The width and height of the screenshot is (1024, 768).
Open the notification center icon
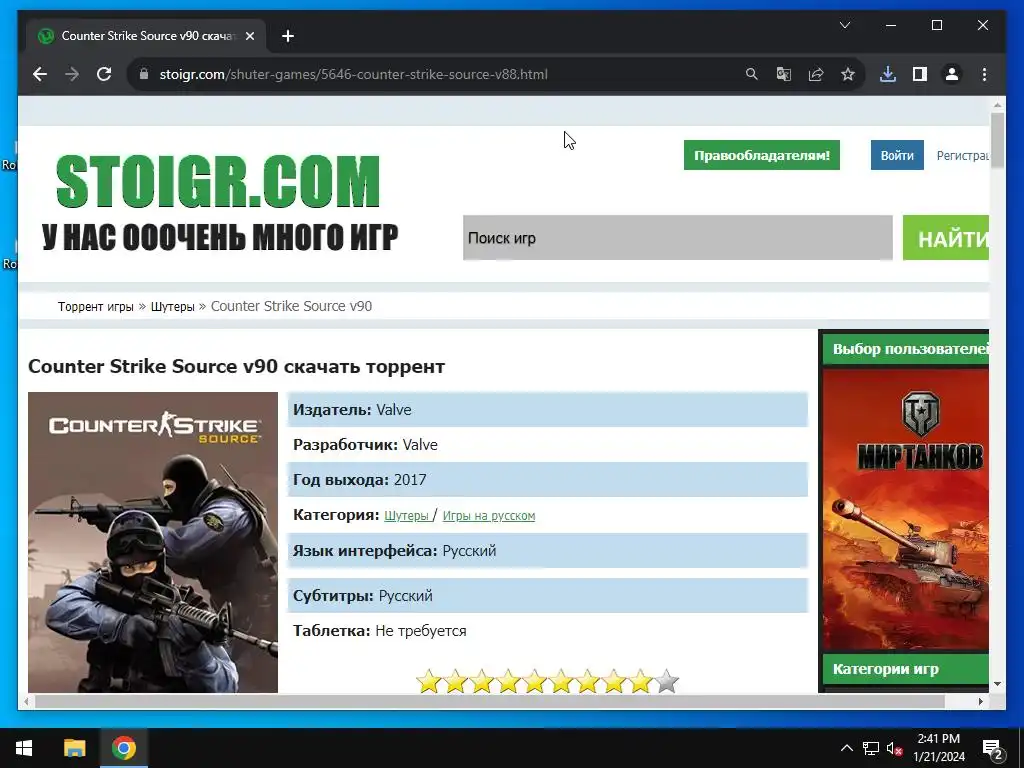coord(992,748)
